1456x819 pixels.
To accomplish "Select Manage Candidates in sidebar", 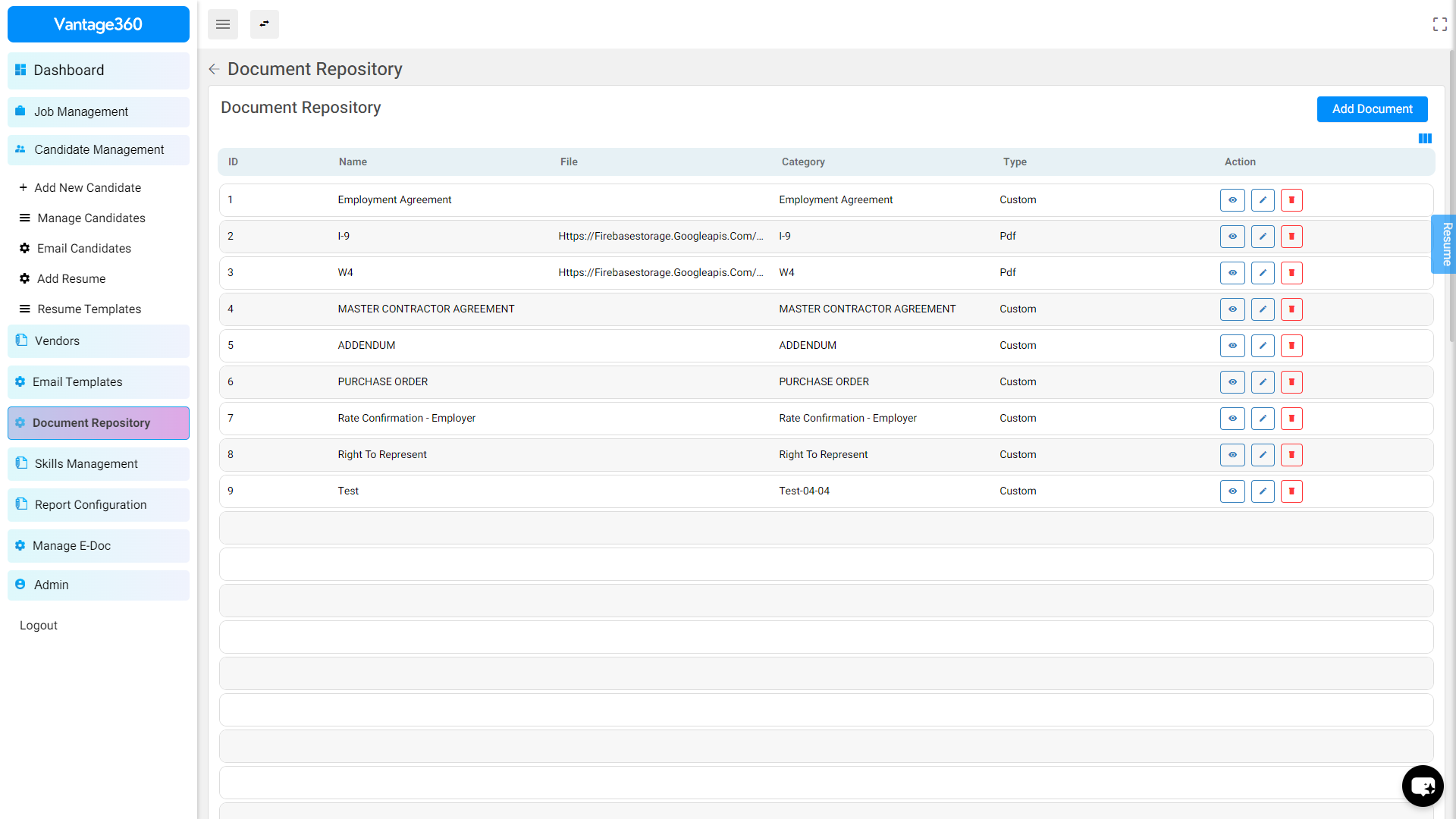I will (91, 218).
